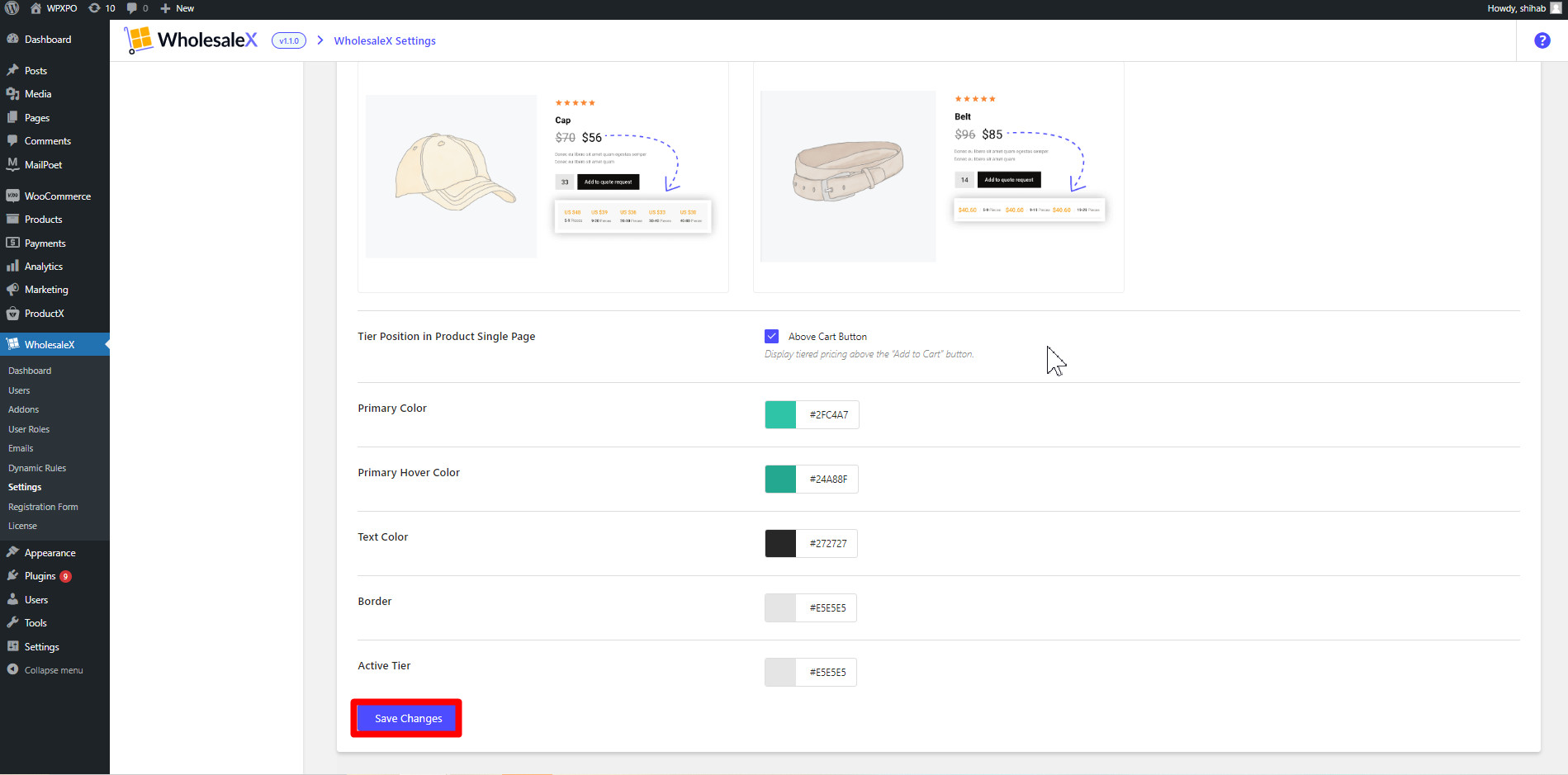Click the New text in admin bar

tap(185, 8)
